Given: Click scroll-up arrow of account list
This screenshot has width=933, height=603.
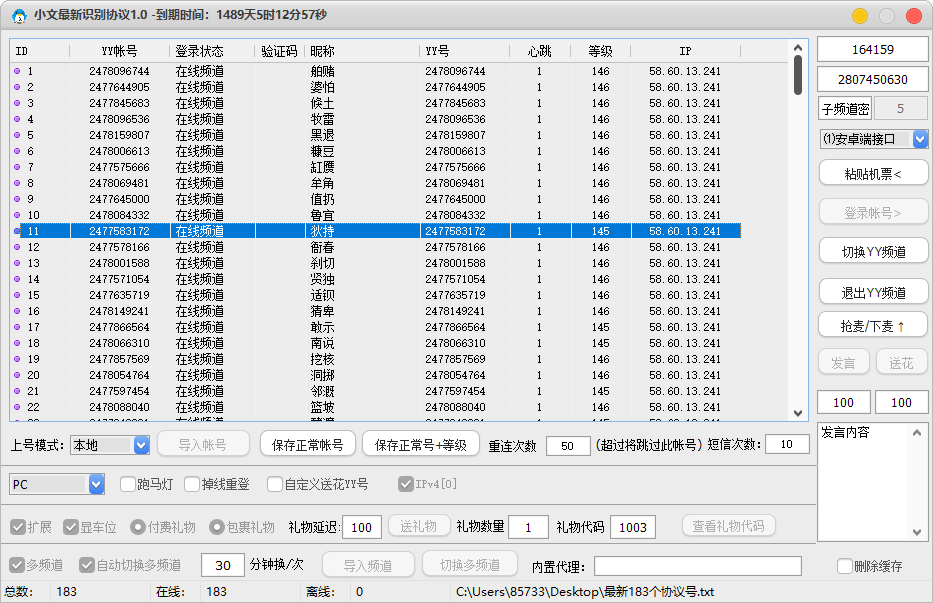Looking at the screenshot, I should pyautogui.click(x=798, y=47).
